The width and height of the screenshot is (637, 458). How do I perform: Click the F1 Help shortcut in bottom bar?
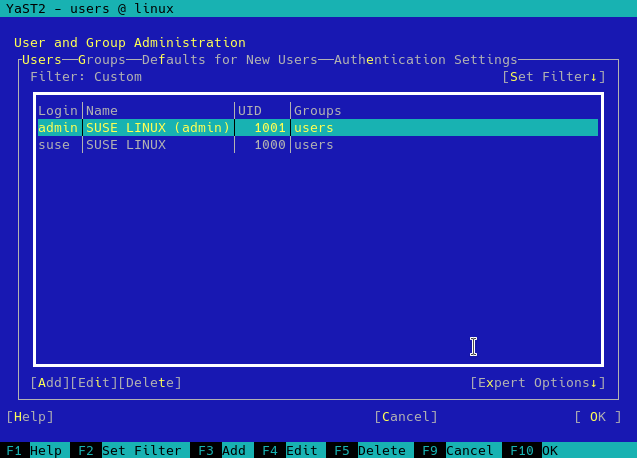(x=34, y=450)
